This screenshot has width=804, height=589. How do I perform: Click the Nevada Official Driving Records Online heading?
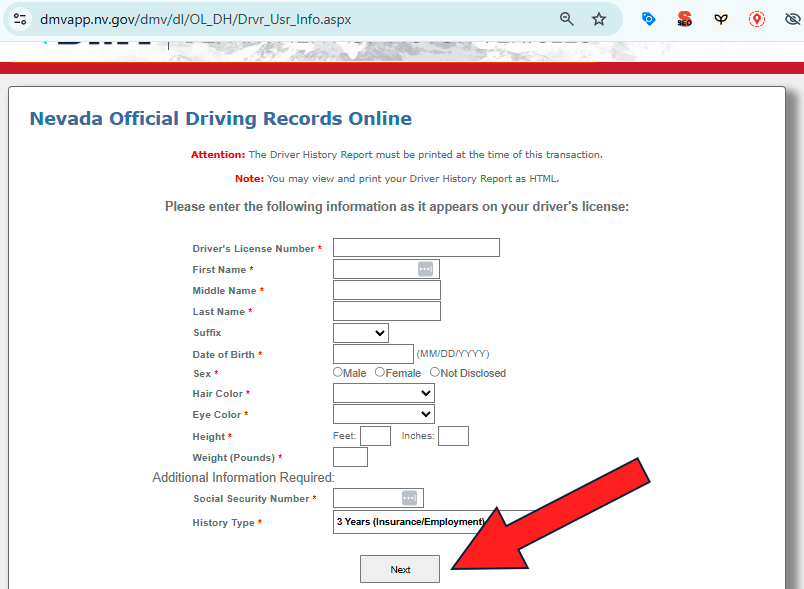(x=220, y=118)
